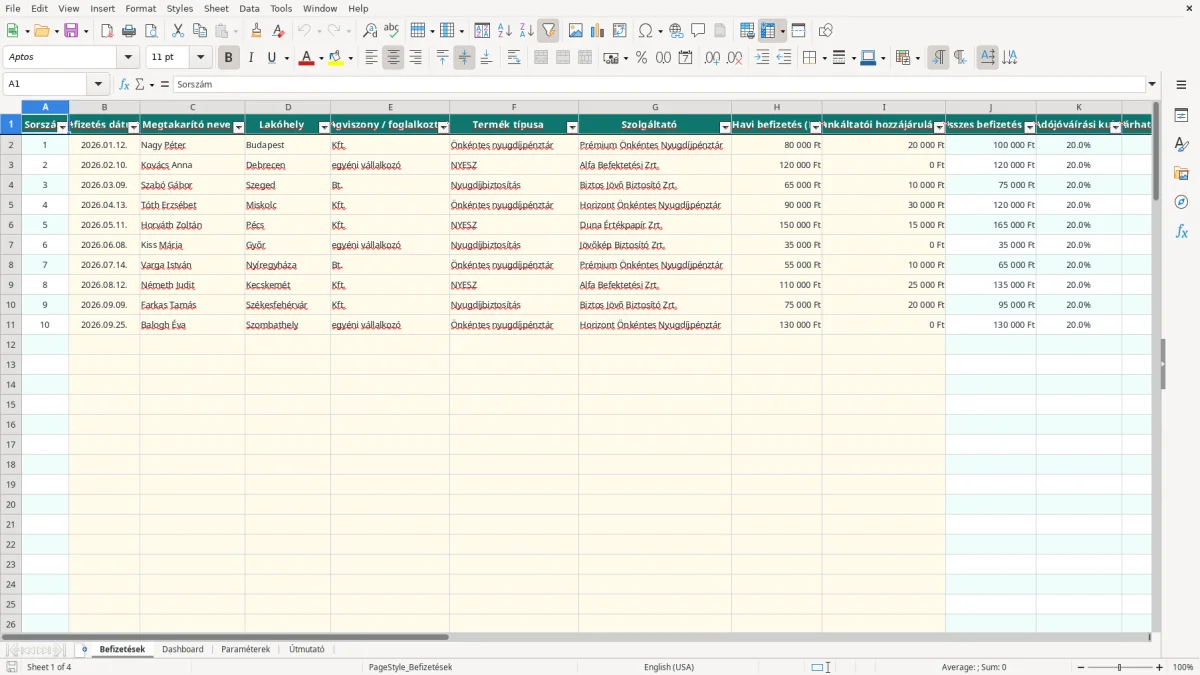The height and width of the screenshot is (675, 1200).
Task: Click the Clone Formatting paintbrush icon
Action: click(256, 31)
